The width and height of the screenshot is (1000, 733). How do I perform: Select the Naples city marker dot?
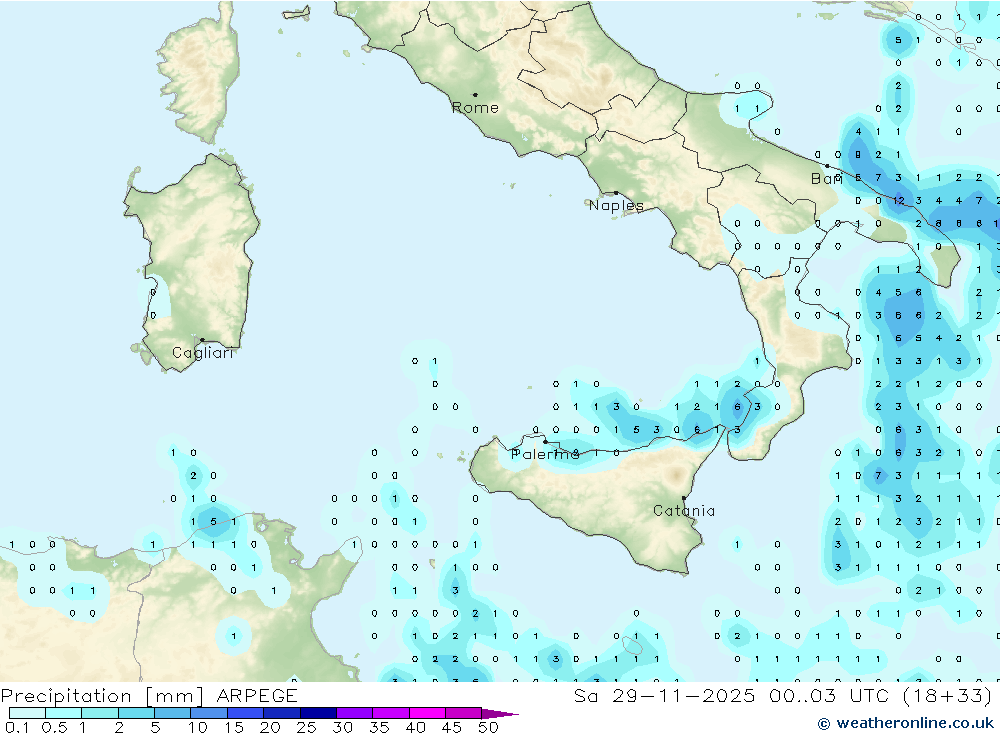pos(616,193)
